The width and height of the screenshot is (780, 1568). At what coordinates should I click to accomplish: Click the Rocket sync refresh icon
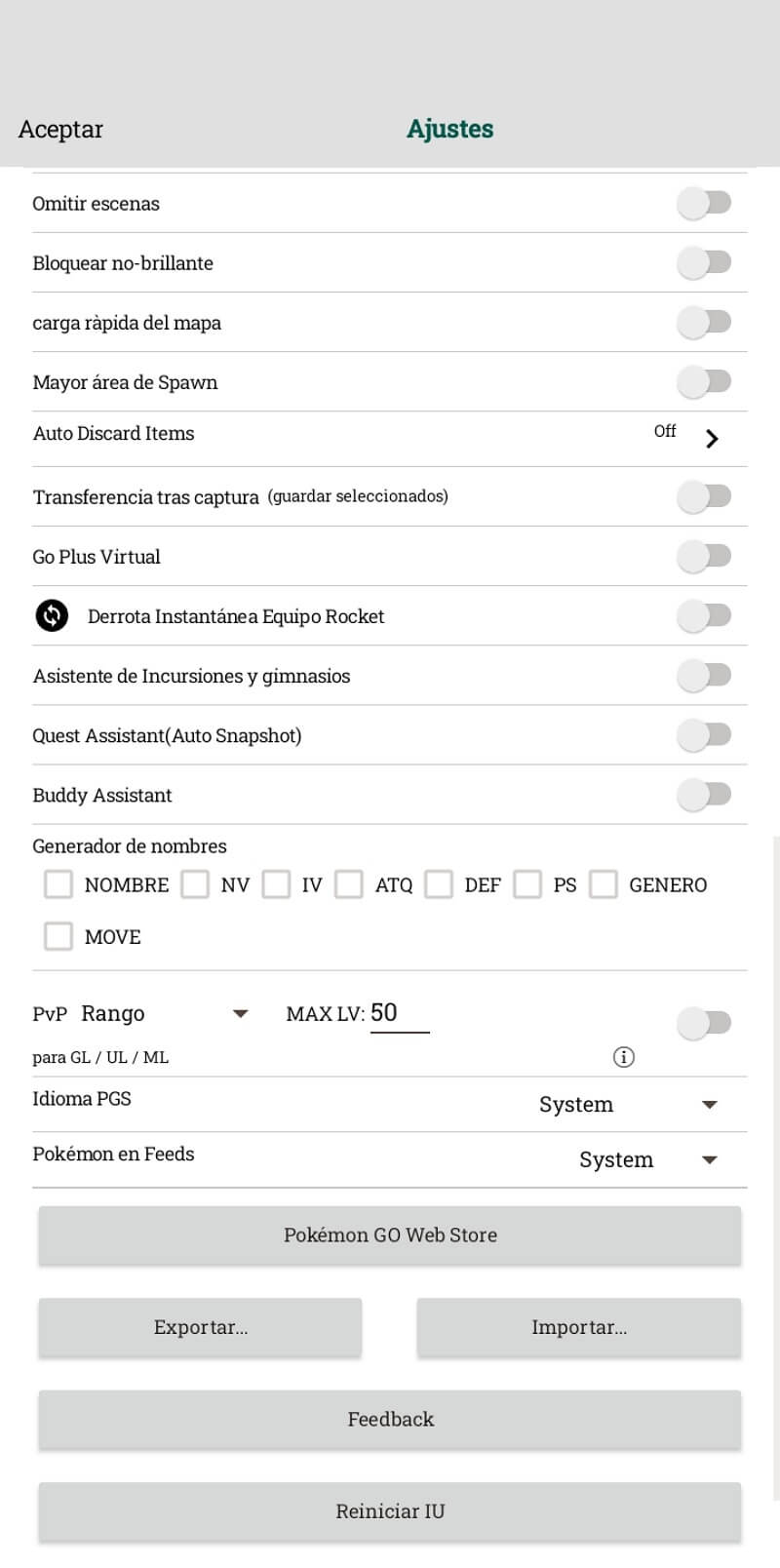(x=52, y=615)
